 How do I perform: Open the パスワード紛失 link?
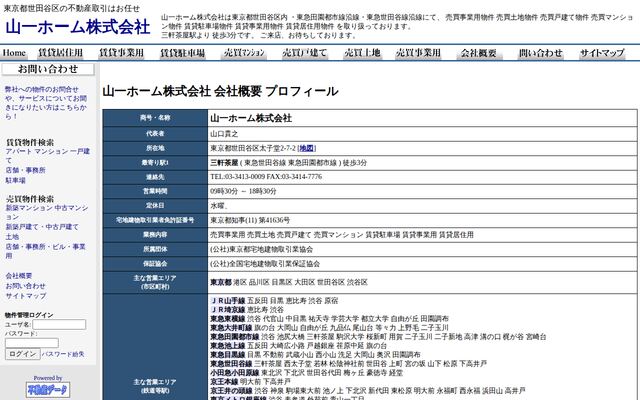[x=63, y=354]
